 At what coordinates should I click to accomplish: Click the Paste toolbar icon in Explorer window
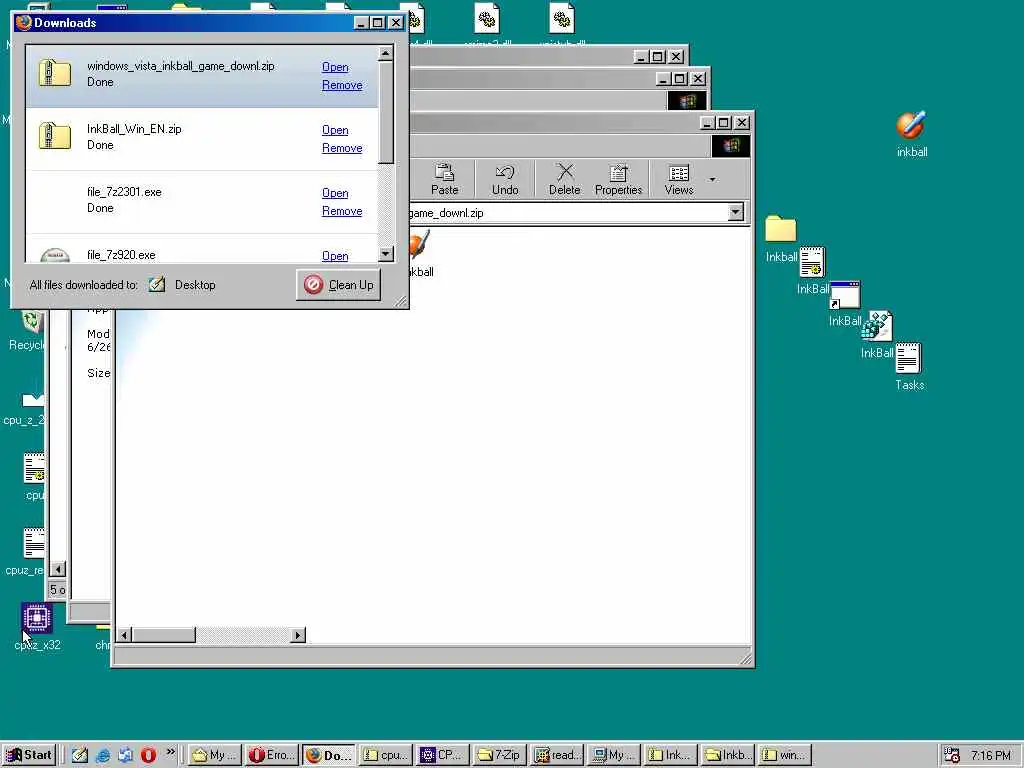[x=444, y=179]
